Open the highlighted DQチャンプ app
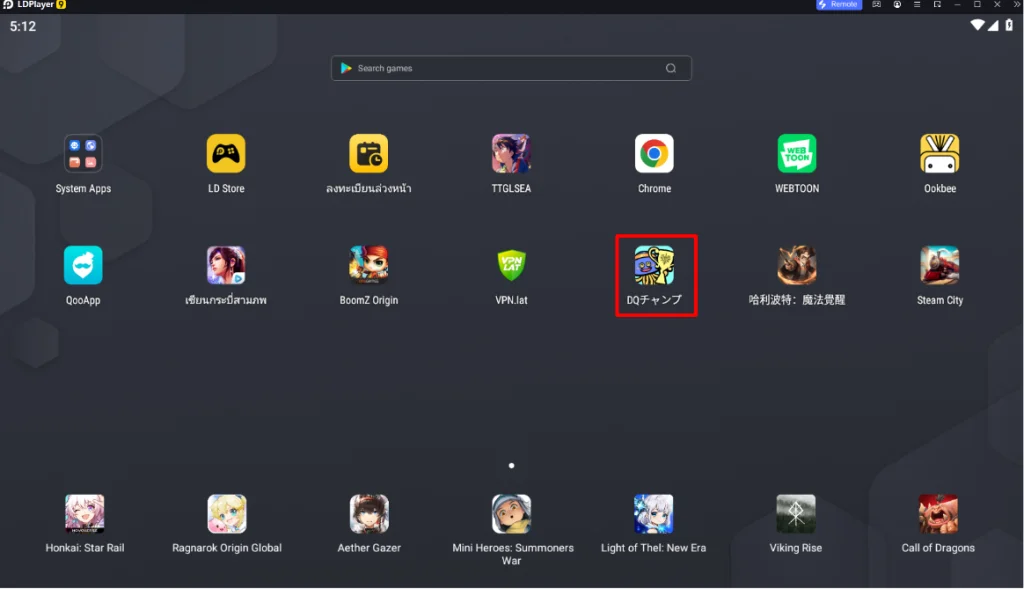1024x589 pixels. pyautogui.click(x=654, y=265)
